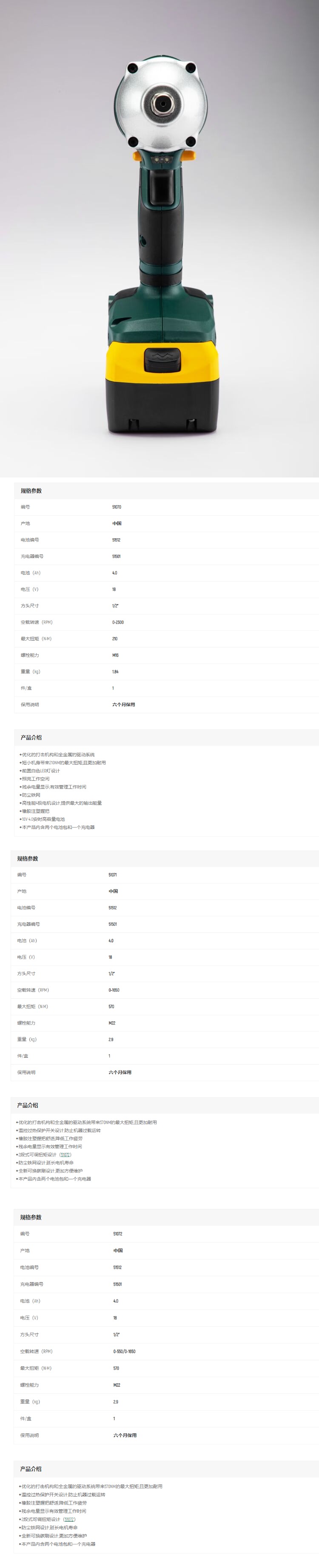This screenshot has width=319, height=1568.
Task: Open the 51072 link in last product intro
Action: coord(69,1519)
